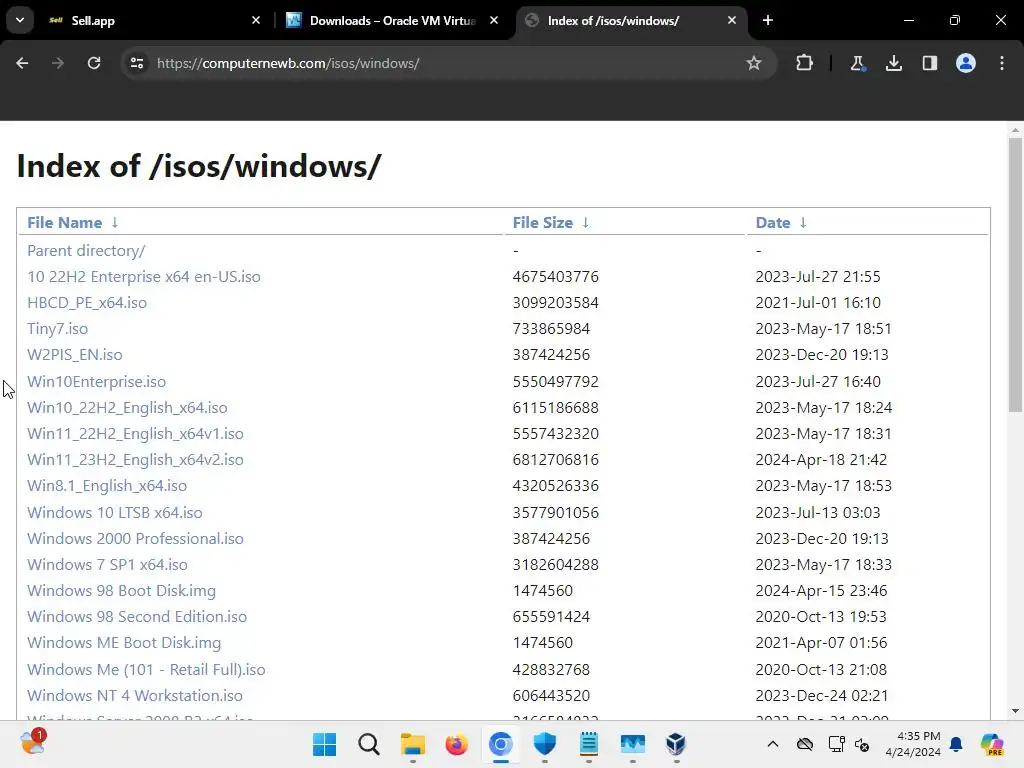This screenshot has height=768, width=1024.
Task: Download Windows 7 SP1 x64.iso
Action: coord(107,565)
